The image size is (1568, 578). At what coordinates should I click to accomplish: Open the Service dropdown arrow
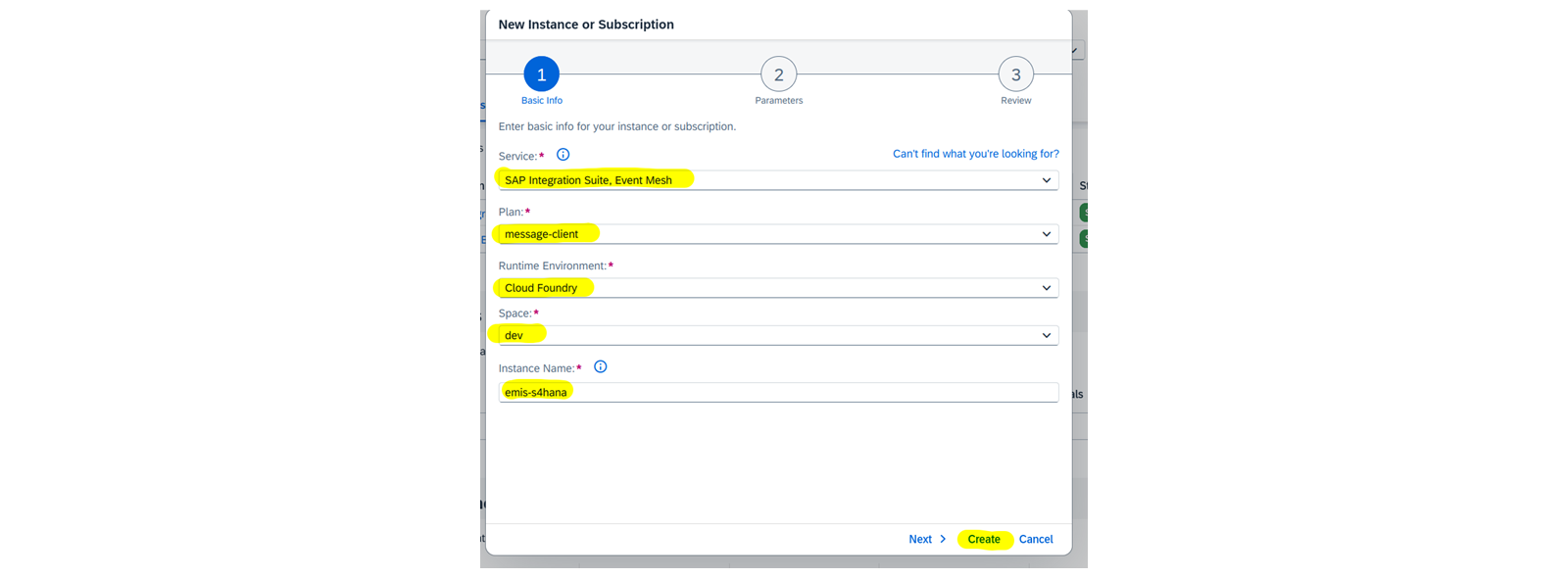pos(1047,180)
